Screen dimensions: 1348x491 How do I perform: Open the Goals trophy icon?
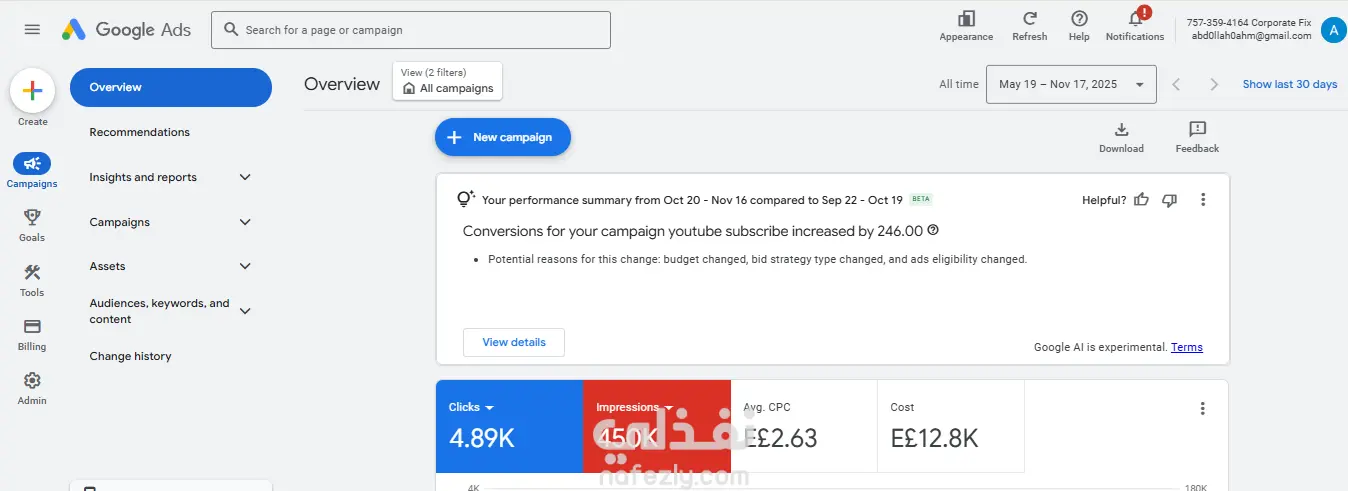click(x=32, y=218)
